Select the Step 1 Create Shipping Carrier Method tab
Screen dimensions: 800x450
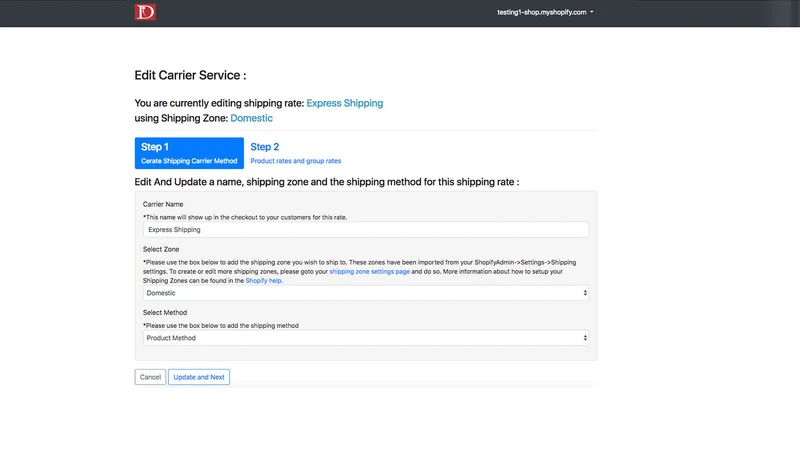tap(189, 153)
